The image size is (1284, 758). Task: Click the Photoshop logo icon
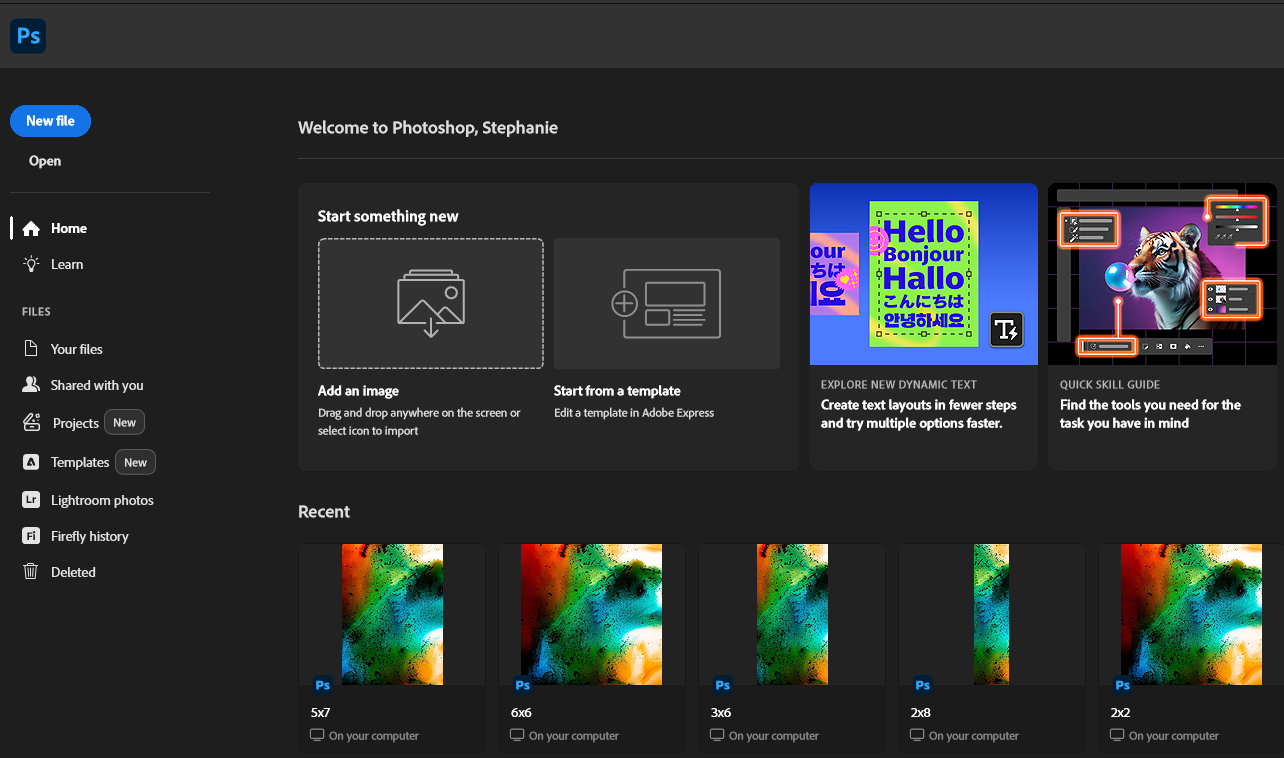click(x=28, y=36)
